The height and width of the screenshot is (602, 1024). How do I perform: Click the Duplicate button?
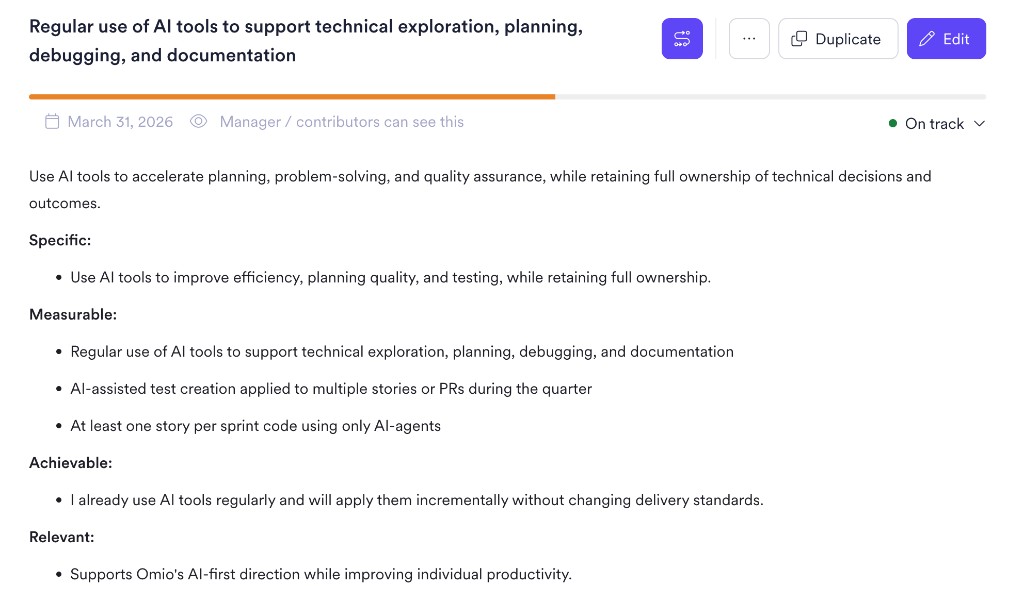838,38
